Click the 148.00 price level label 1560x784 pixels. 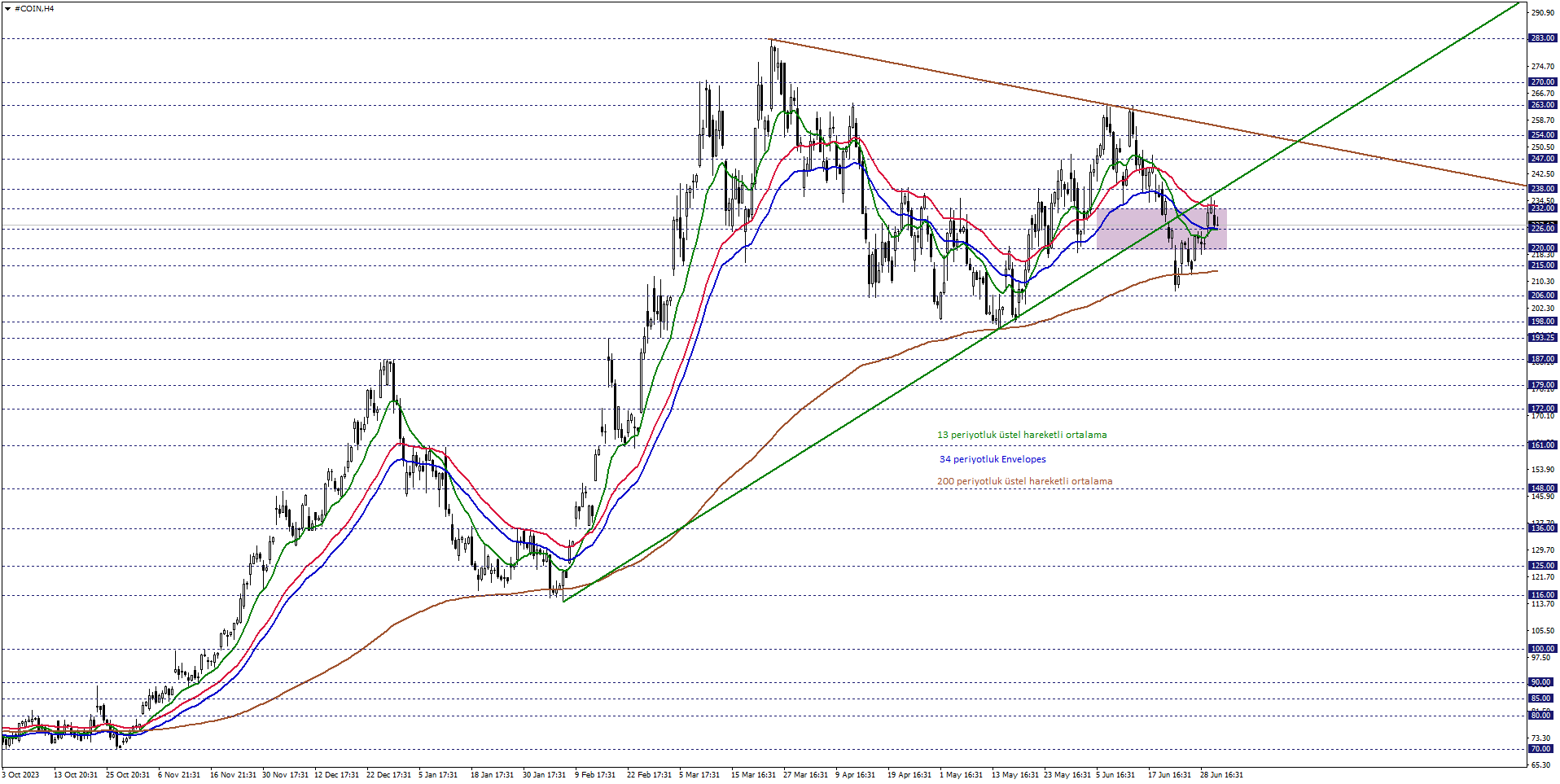tap(1542, 488)
